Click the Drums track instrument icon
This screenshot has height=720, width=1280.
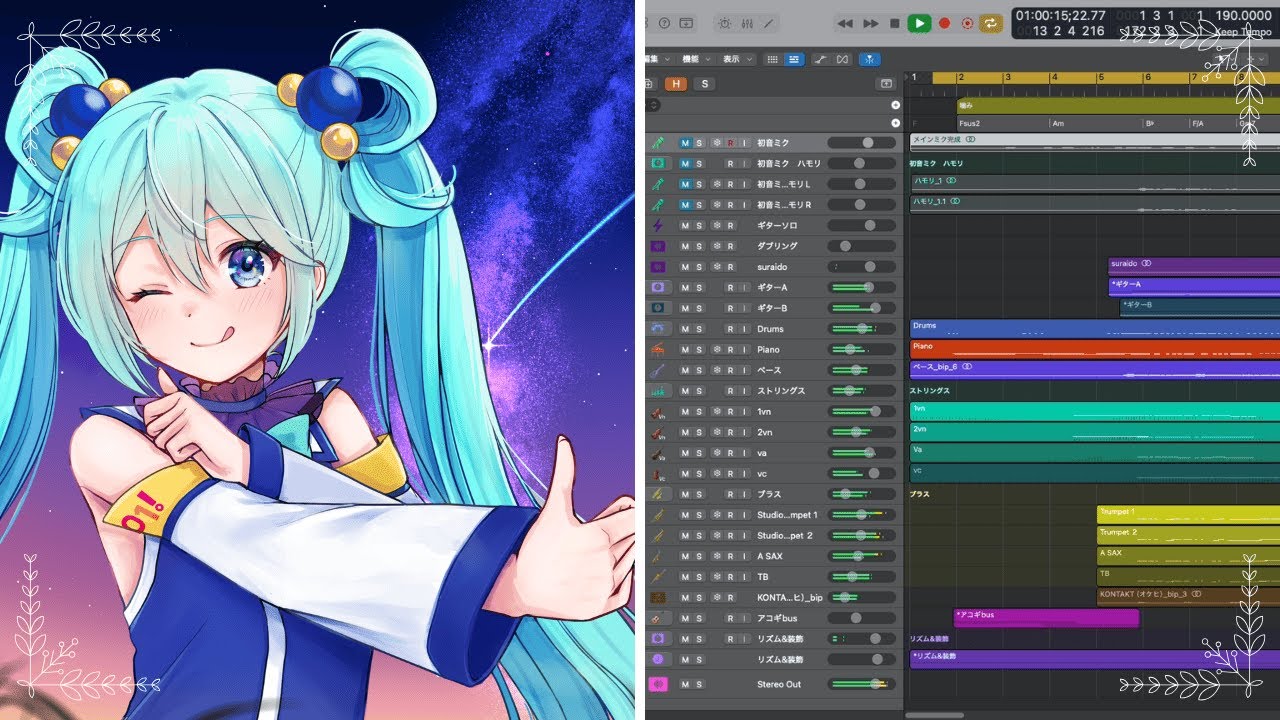[x=658, y=329]
